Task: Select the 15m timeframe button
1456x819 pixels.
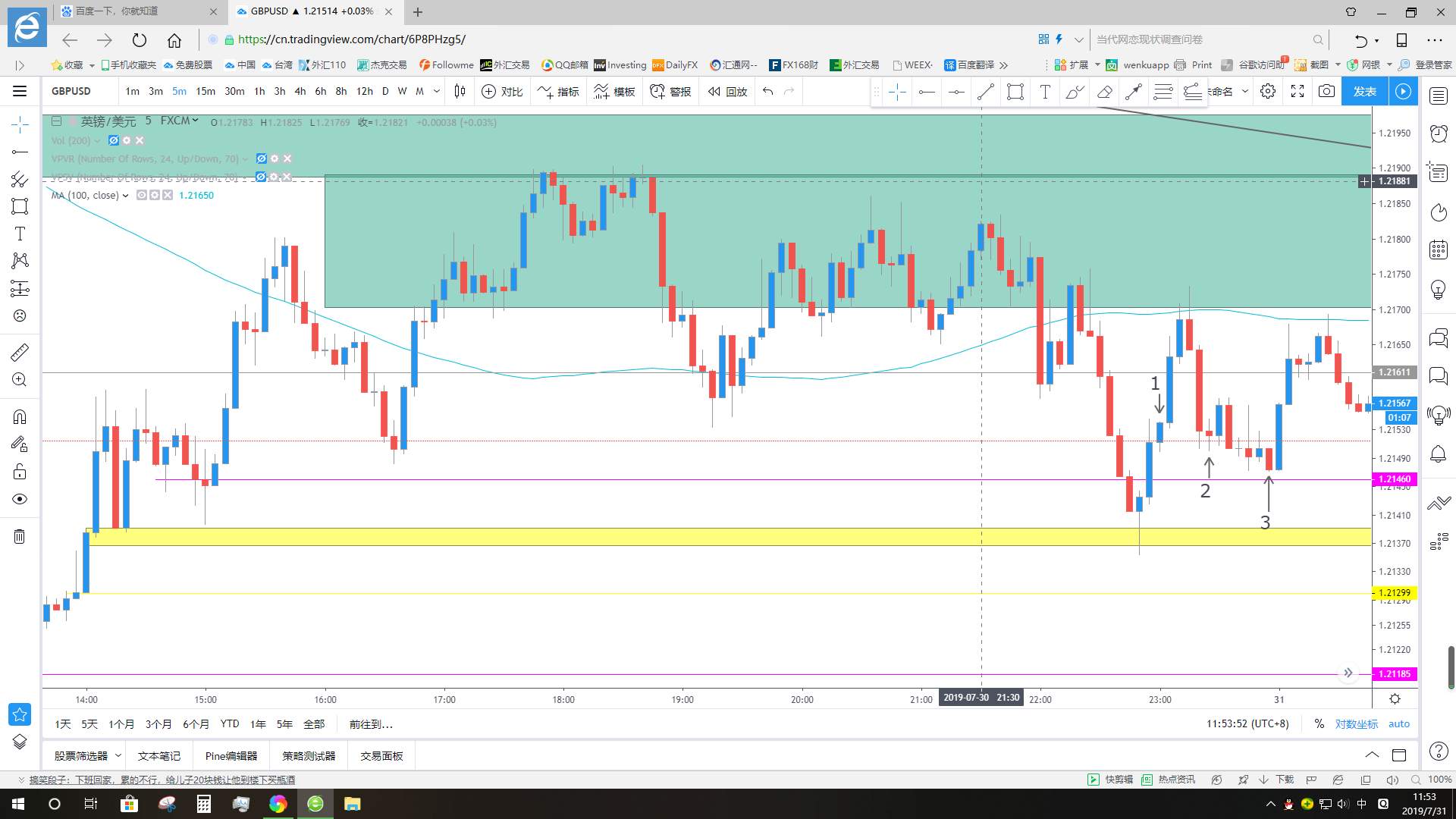Action: click(x=206, y=91)
